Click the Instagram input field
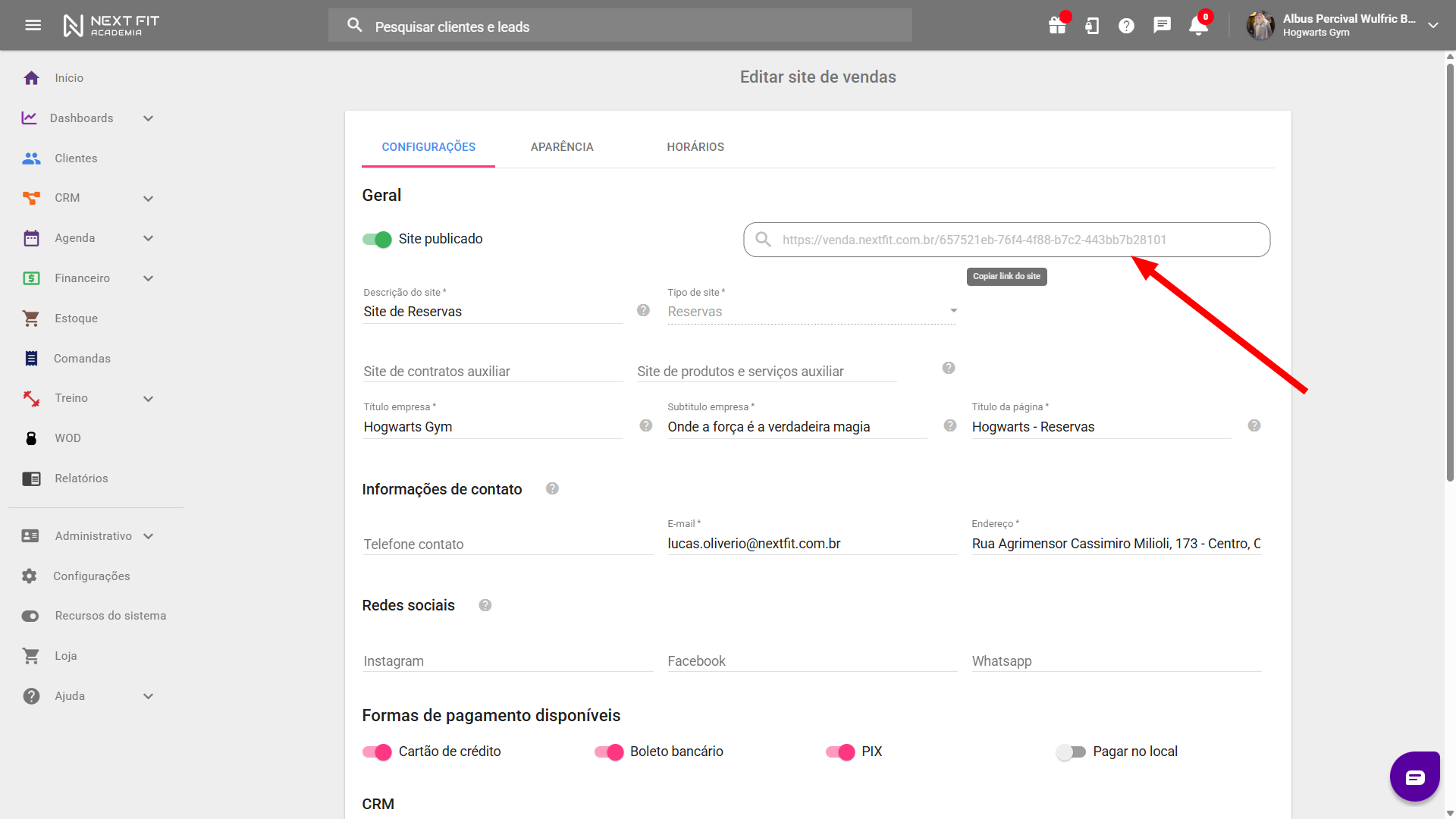1456x819 pixels. pyautogui.click(x=507, y=661)
